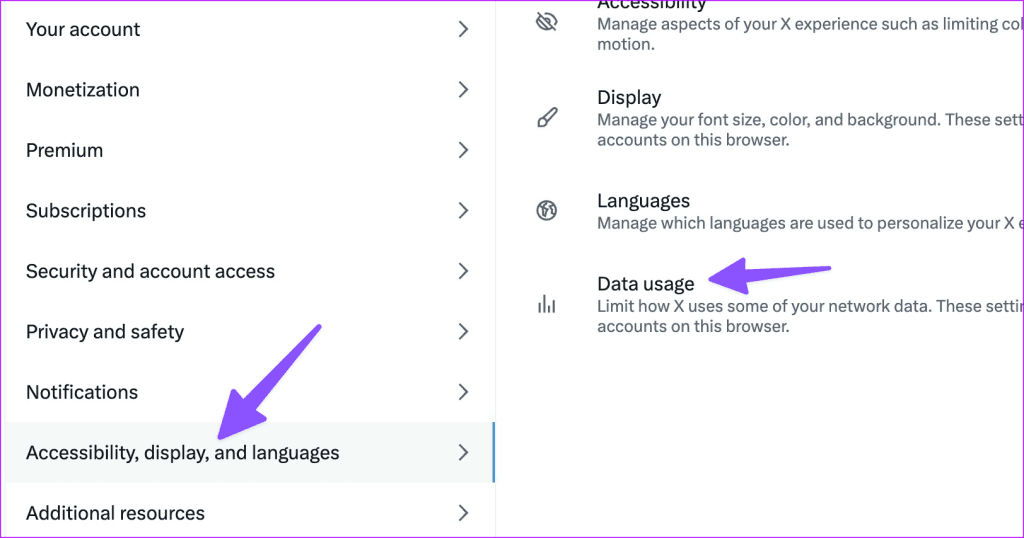Click the Additional resources chevron
Image resolution: width=1024 pixels, height=538 pixels.
coord(463,513)
